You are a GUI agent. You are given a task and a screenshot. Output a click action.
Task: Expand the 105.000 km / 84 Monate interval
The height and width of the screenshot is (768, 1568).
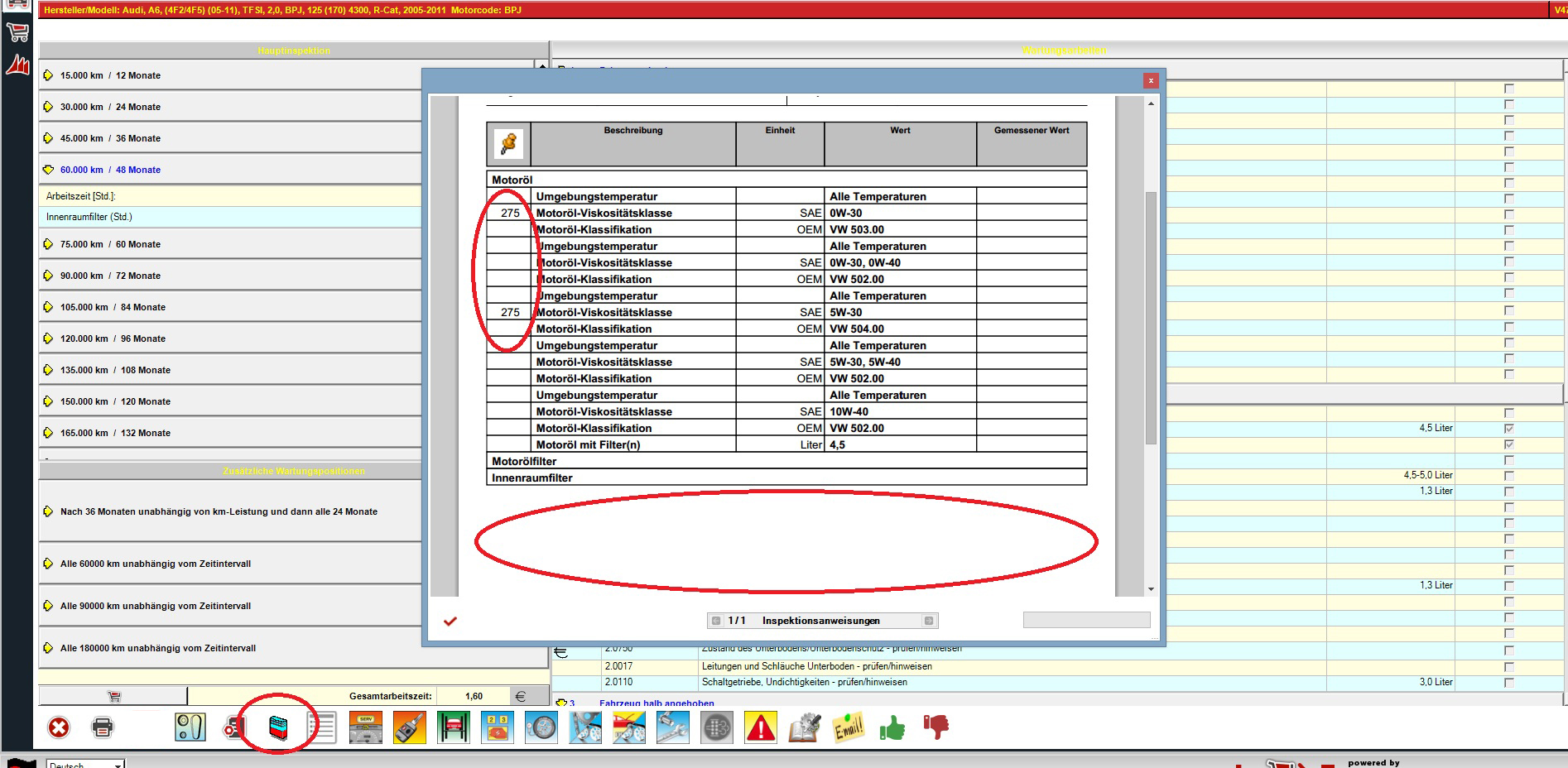pyautogui.click(x=48, y=307)
